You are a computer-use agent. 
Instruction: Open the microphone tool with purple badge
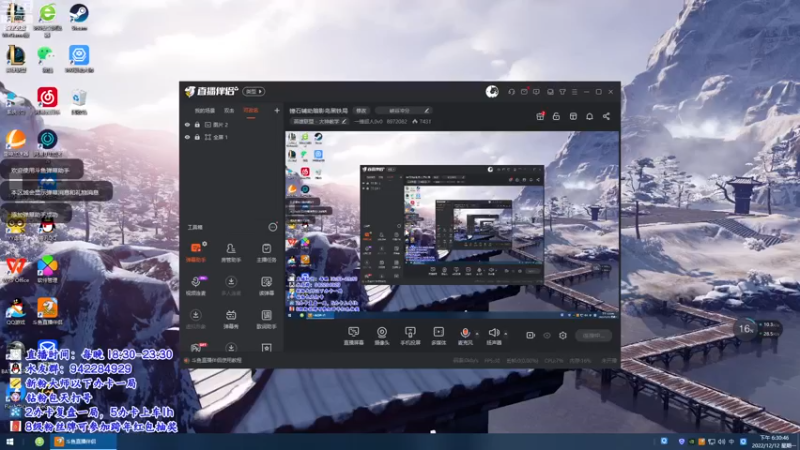pyautogui.click(x=196, y=286)
